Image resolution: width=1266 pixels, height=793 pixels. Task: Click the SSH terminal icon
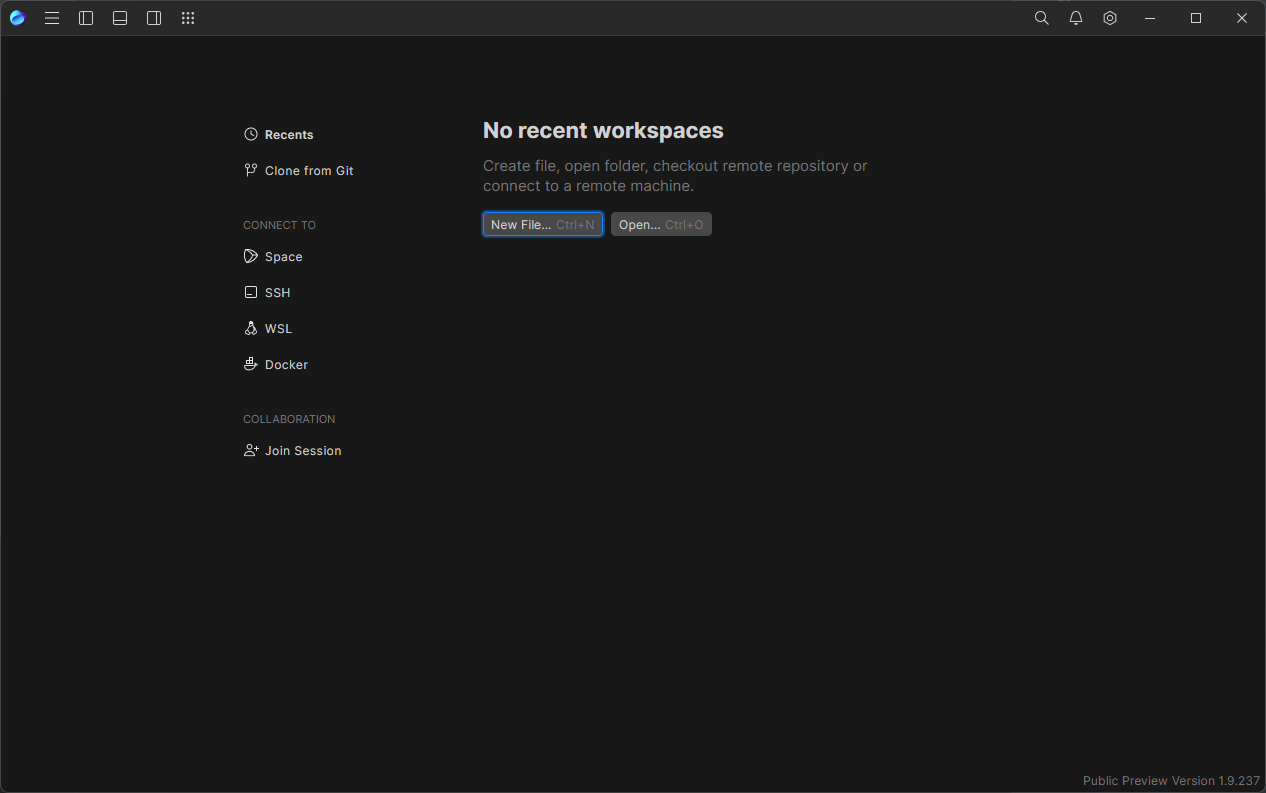pyautogui.click(x=251, y=292)
